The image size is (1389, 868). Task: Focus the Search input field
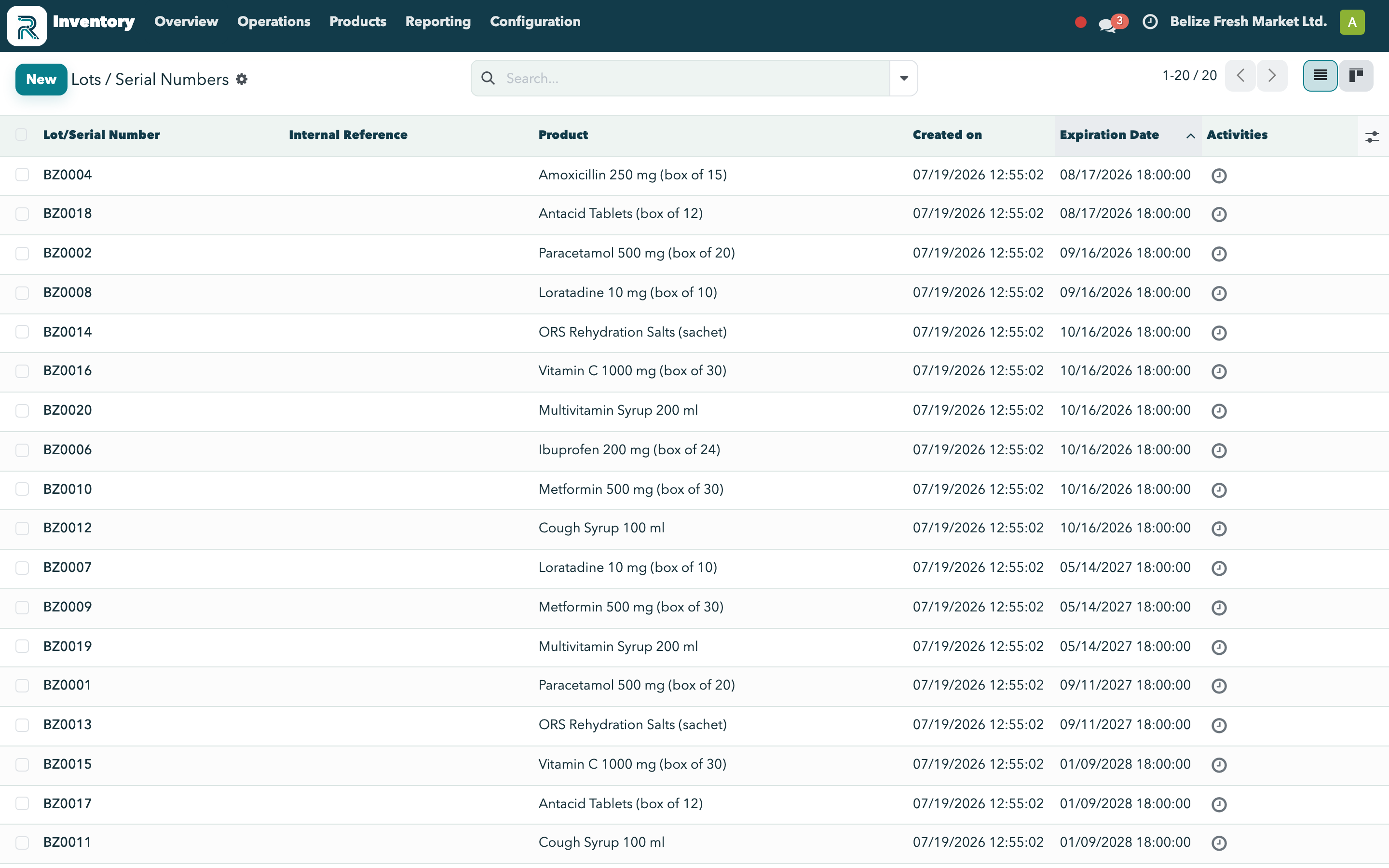click(x=694, y=78)
